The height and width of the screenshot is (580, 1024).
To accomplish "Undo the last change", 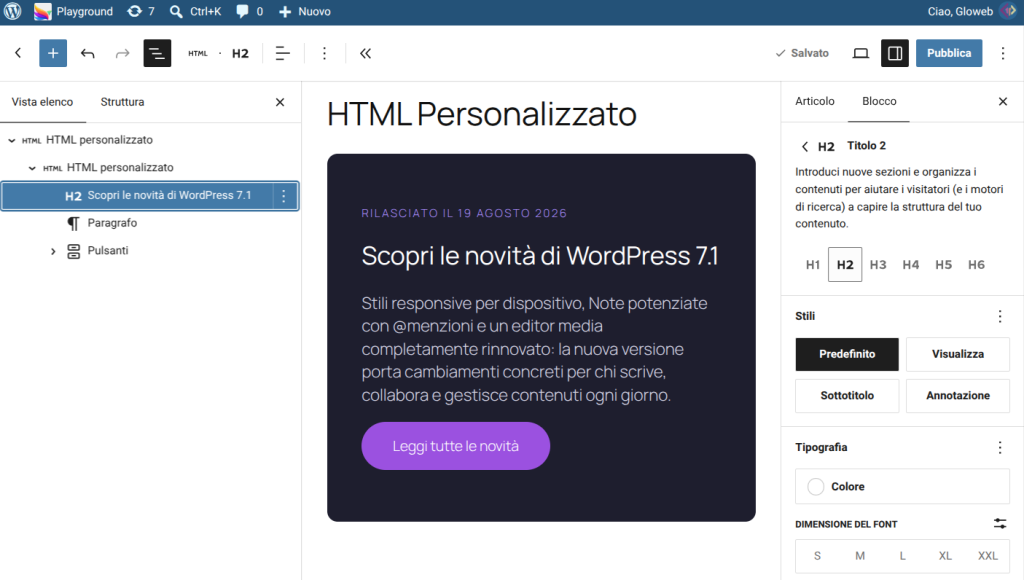I will pos(88,53).
